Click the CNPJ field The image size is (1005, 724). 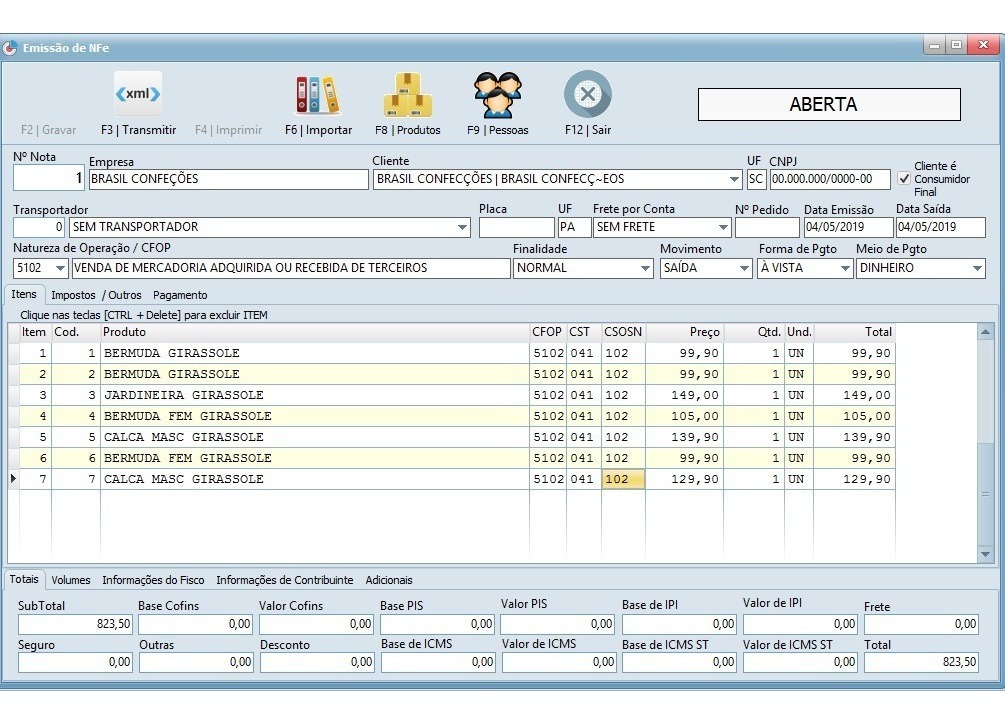point(830,179)
